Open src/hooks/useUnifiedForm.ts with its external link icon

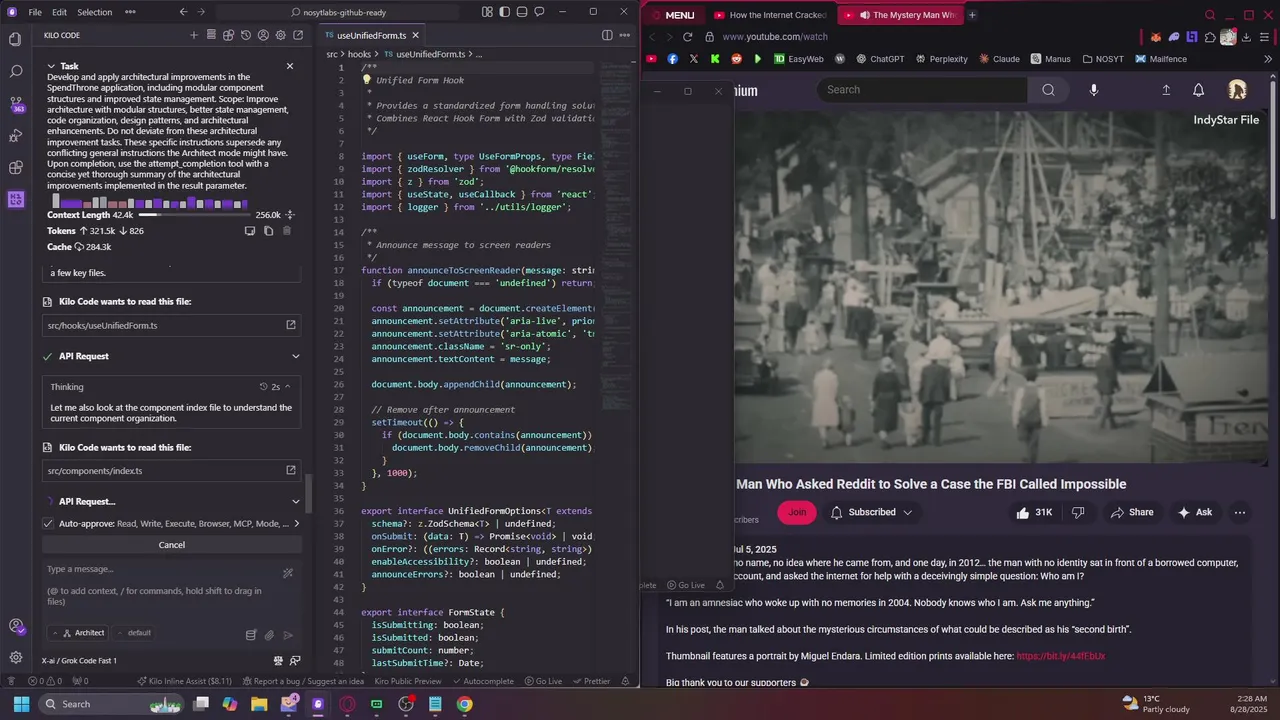291,325
